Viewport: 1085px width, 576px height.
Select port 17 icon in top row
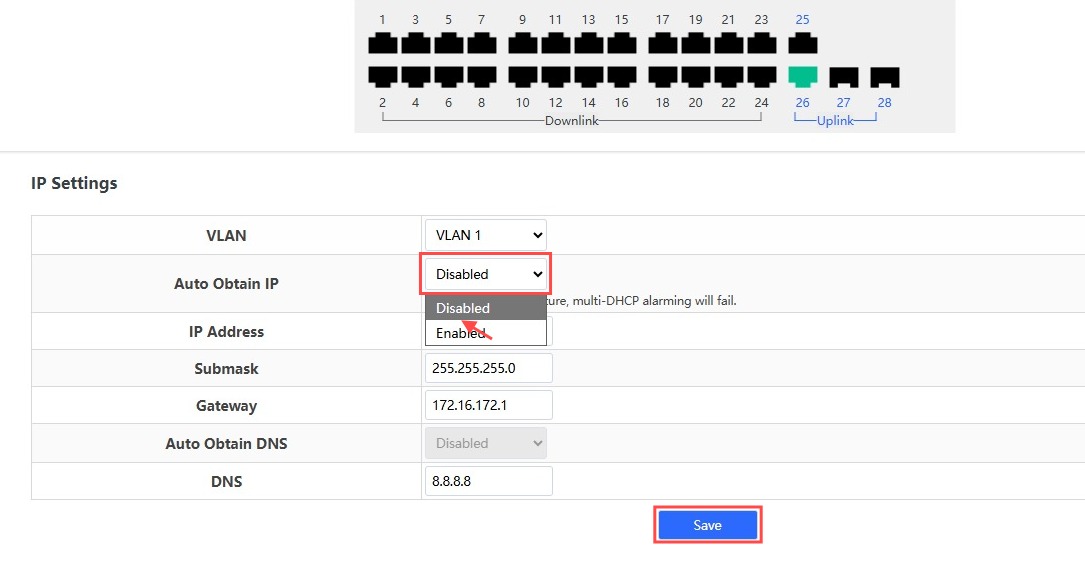[662, 43]
